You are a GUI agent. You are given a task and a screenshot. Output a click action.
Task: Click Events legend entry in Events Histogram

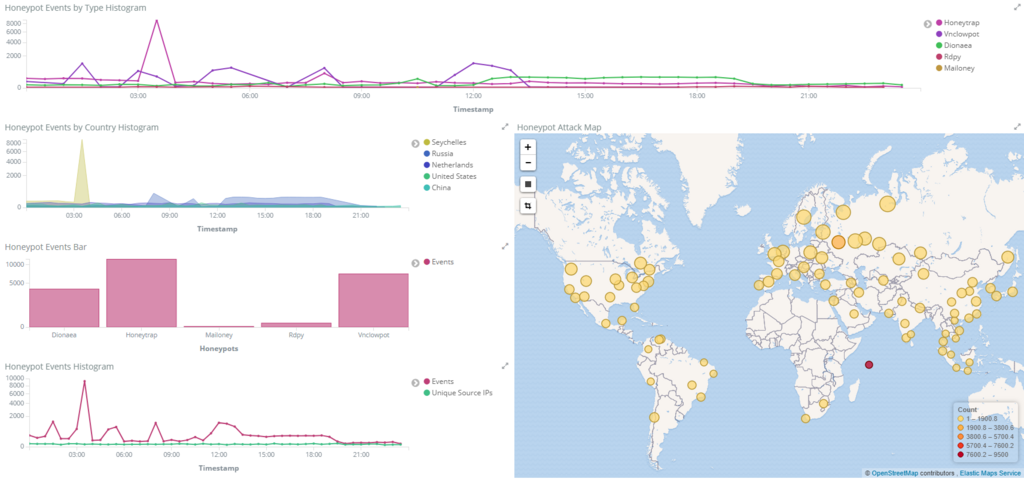[438, 382]
